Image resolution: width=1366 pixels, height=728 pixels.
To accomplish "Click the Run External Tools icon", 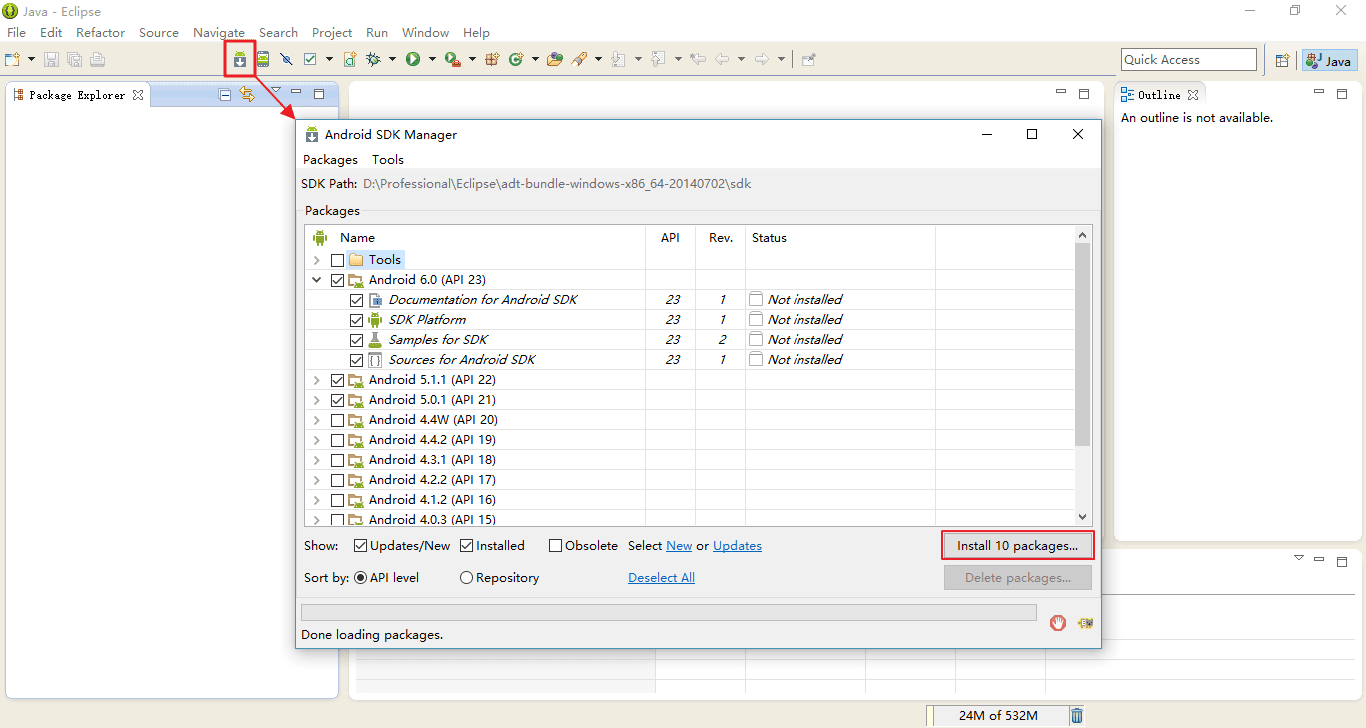I will pos(452,60).
